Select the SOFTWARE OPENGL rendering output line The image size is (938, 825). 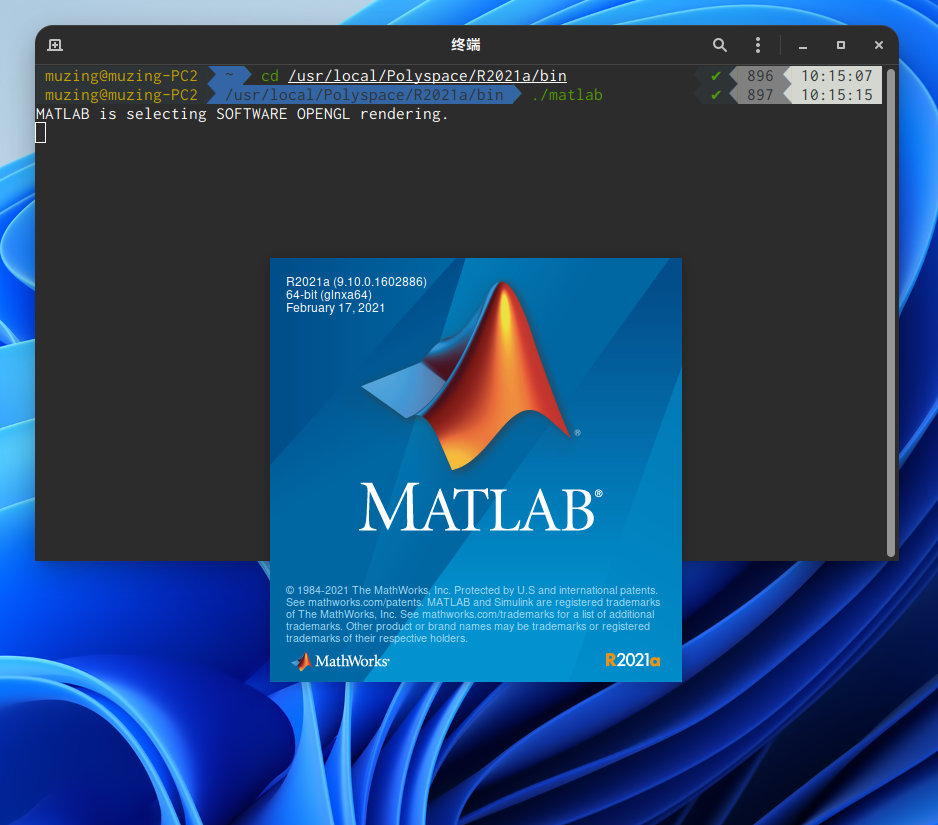[x=245, y=114]
